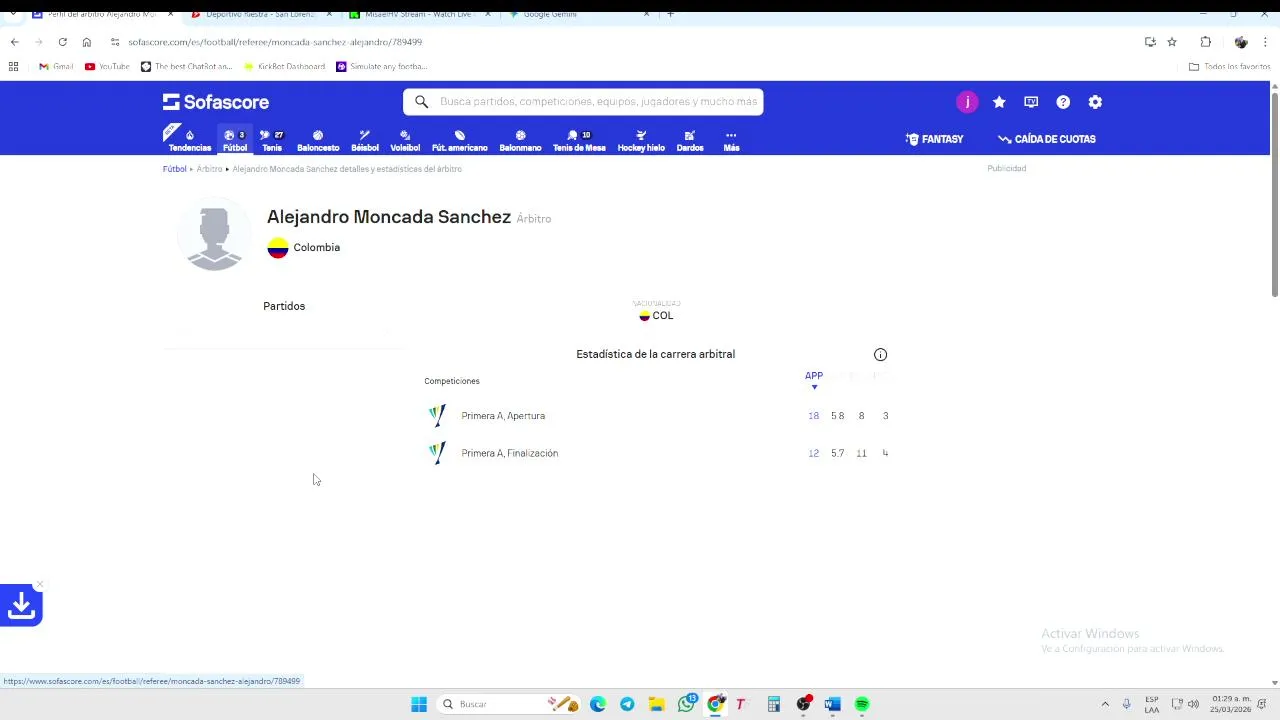Image resolution: width=1280 pixels, height=720 pixels.
Task: Open Fútbol breadcrumb link
Action: (x=174, y=169)
